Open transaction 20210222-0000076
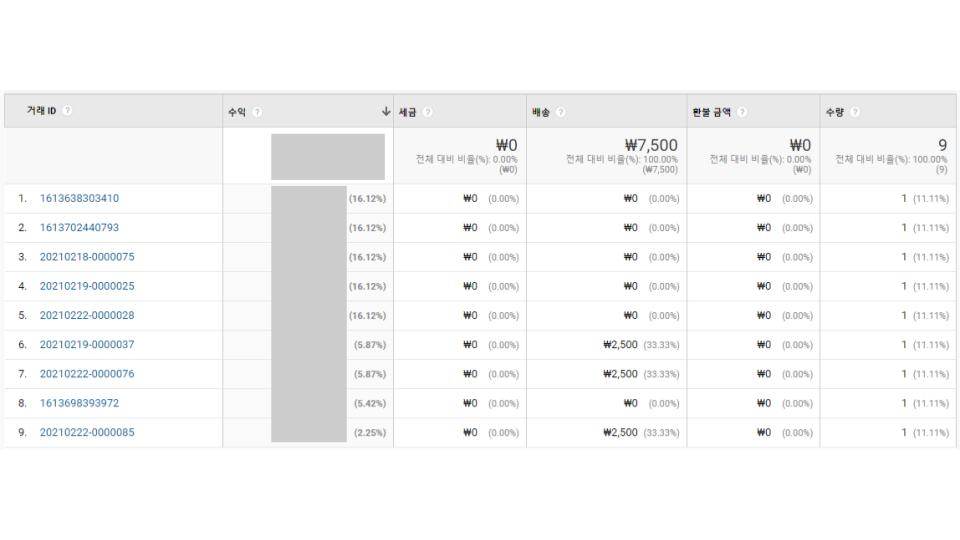Screen dimensions: 960x540 [x=87, y=374]
